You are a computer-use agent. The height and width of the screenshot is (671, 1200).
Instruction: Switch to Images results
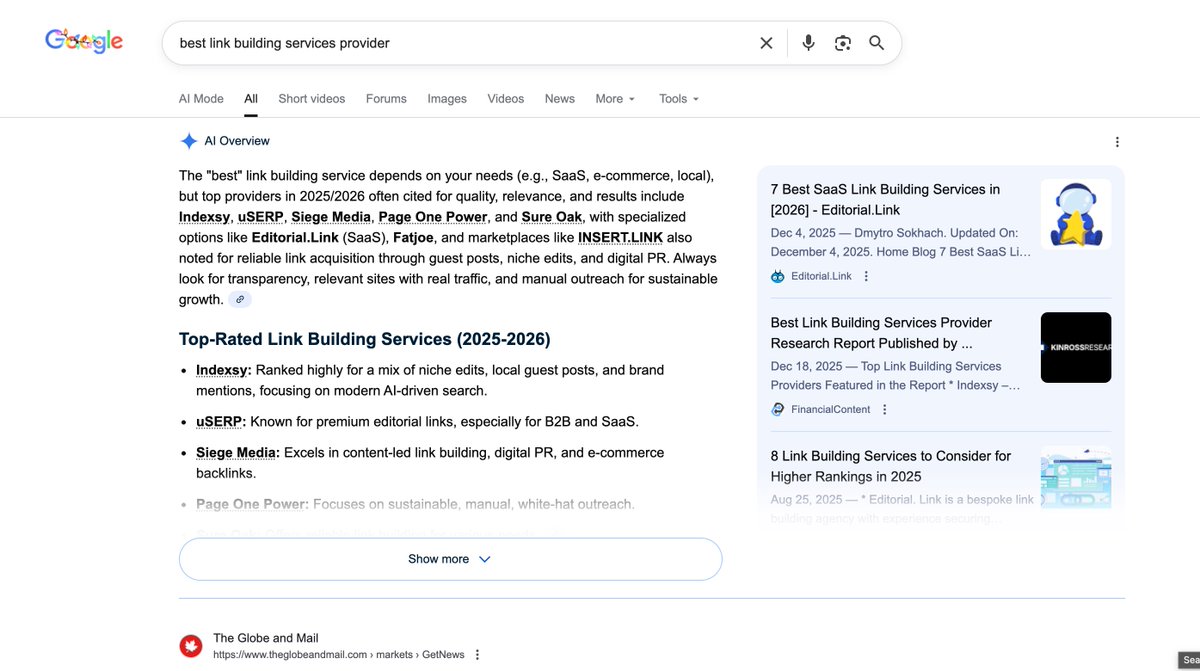[447, 99]
